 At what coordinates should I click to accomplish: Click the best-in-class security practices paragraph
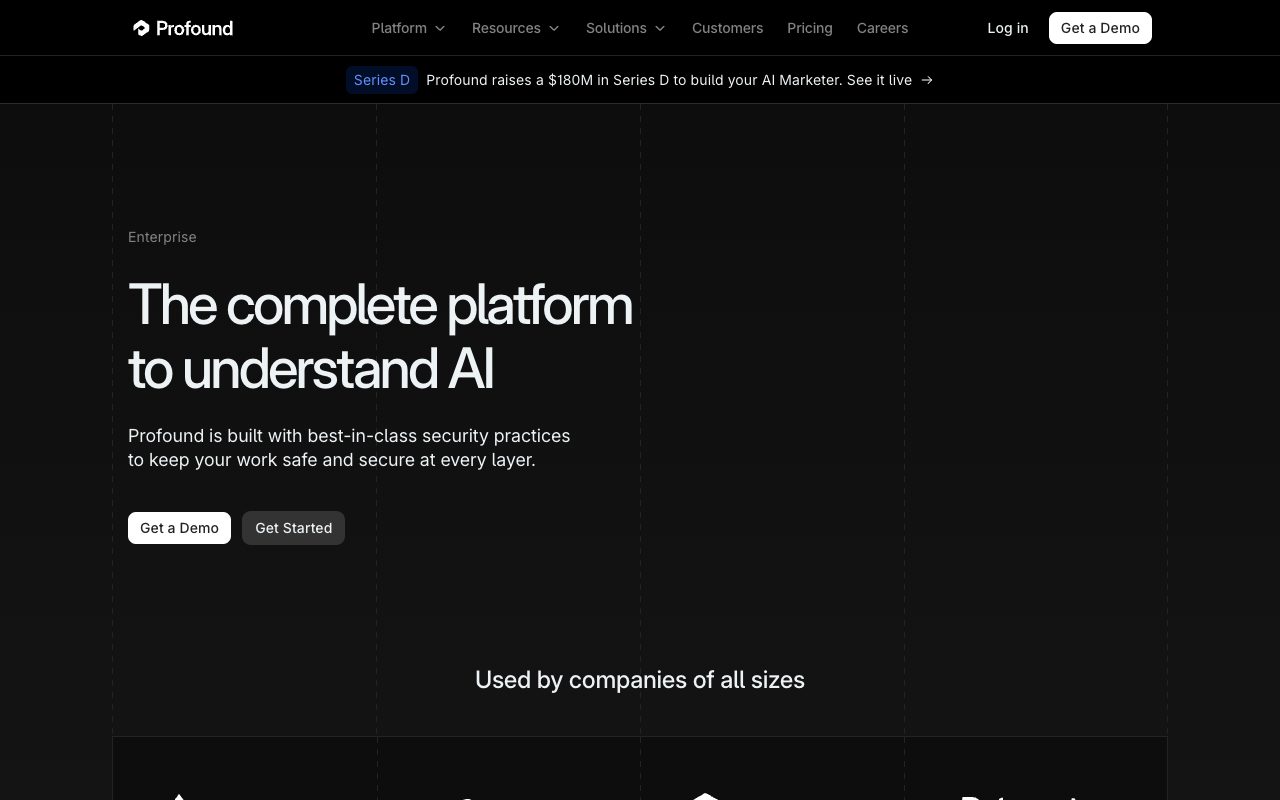click(x=349, y=448)
